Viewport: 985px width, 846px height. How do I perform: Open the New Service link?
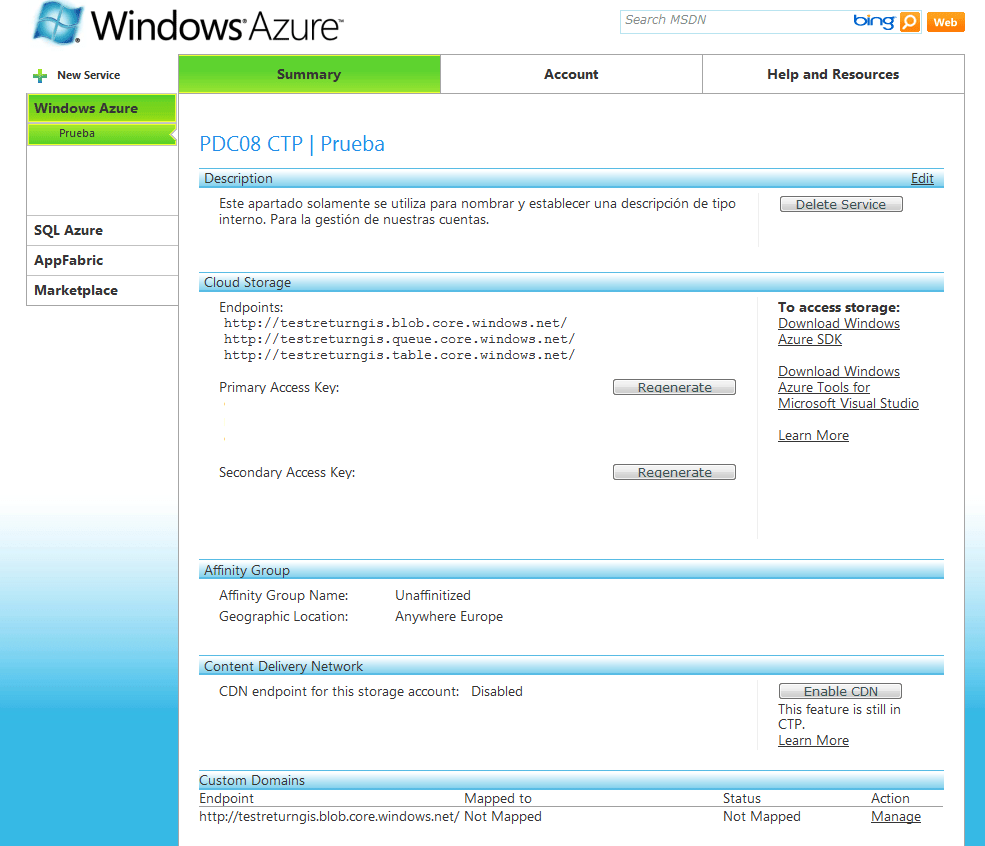pyautogui.click(x=89, y=75)
